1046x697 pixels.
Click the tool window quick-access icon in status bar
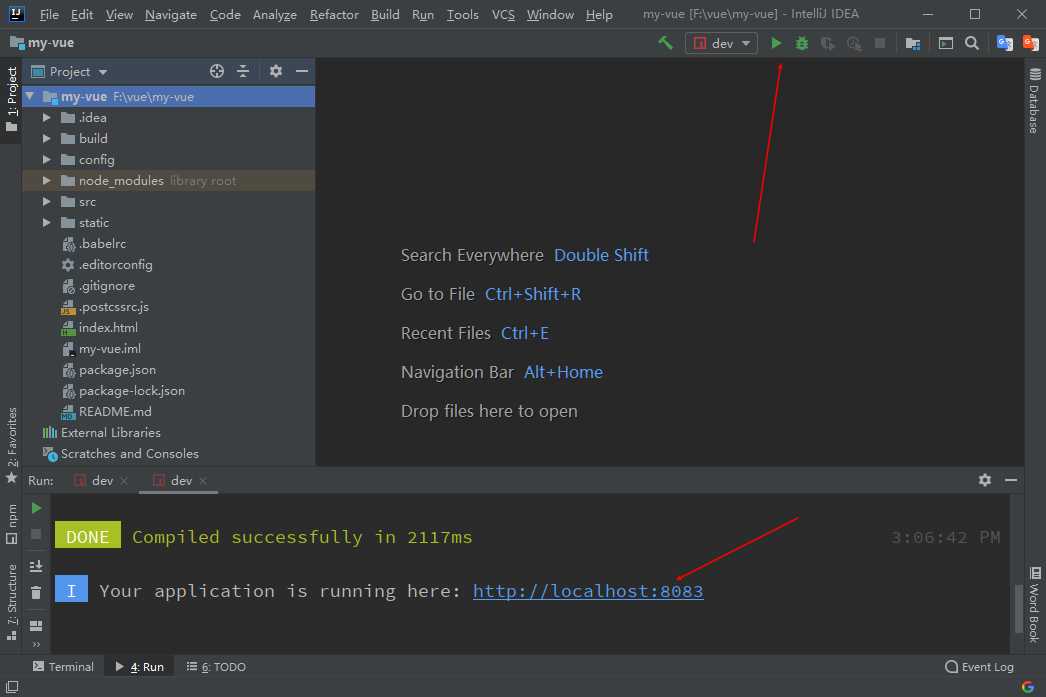click(x=12, y=687)
